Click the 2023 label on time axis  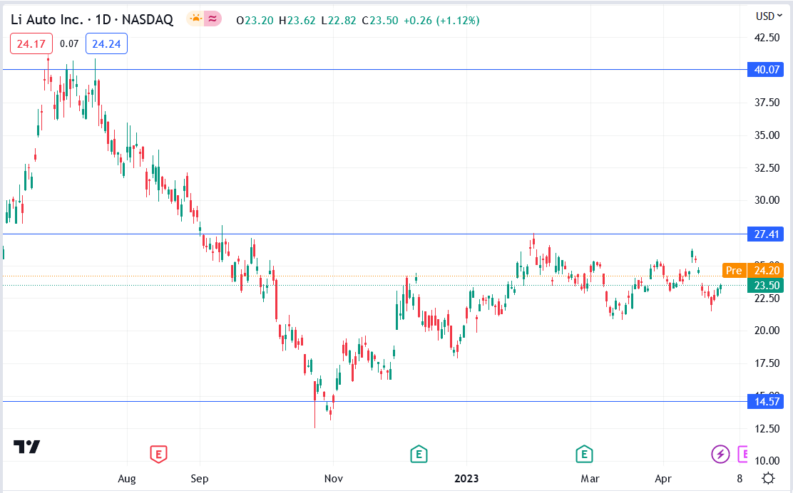coord(467,479)
